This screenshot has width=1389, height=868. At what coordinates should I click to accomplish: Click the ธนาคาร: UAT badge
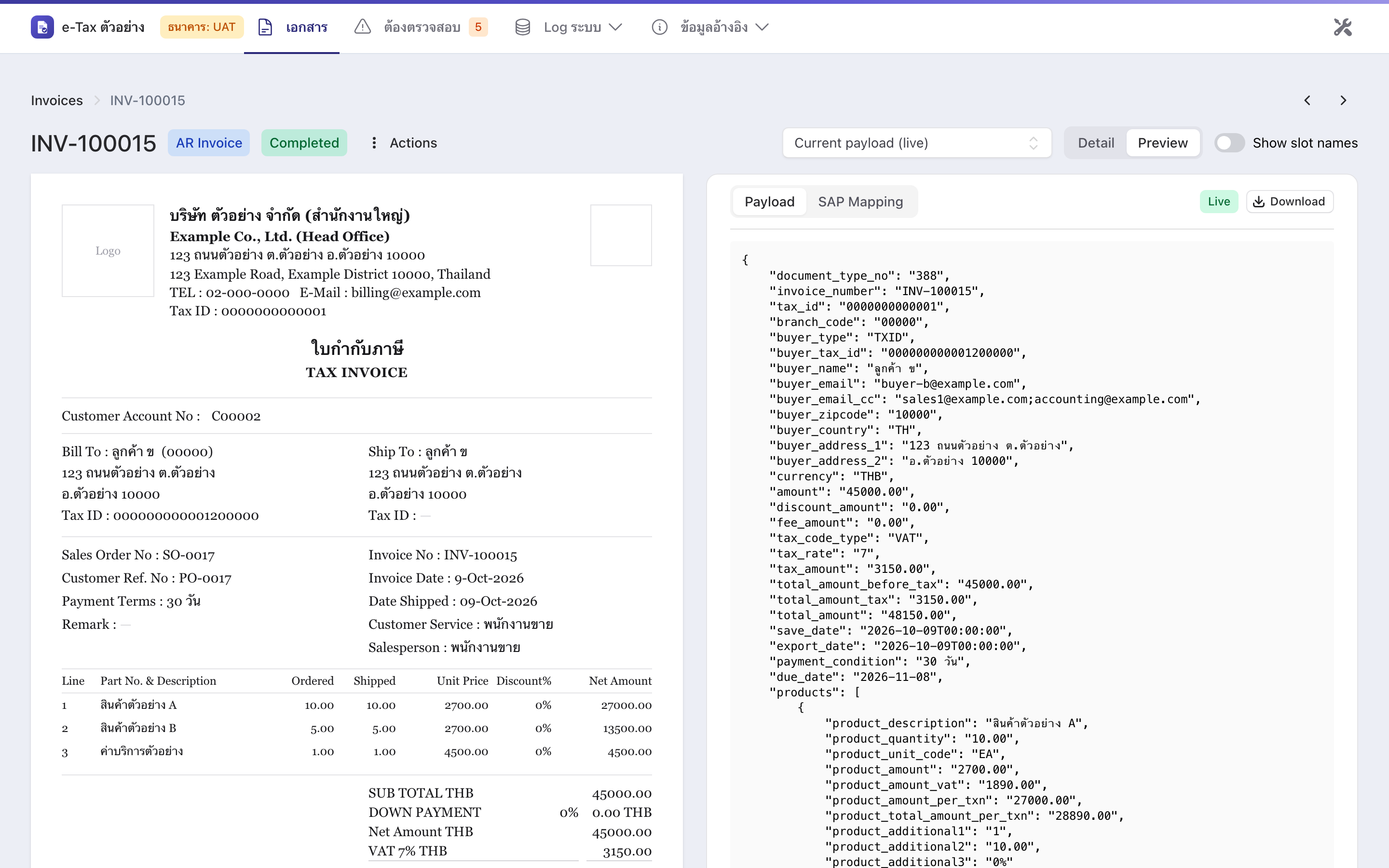pyautogui.click(x=202, y=27)
